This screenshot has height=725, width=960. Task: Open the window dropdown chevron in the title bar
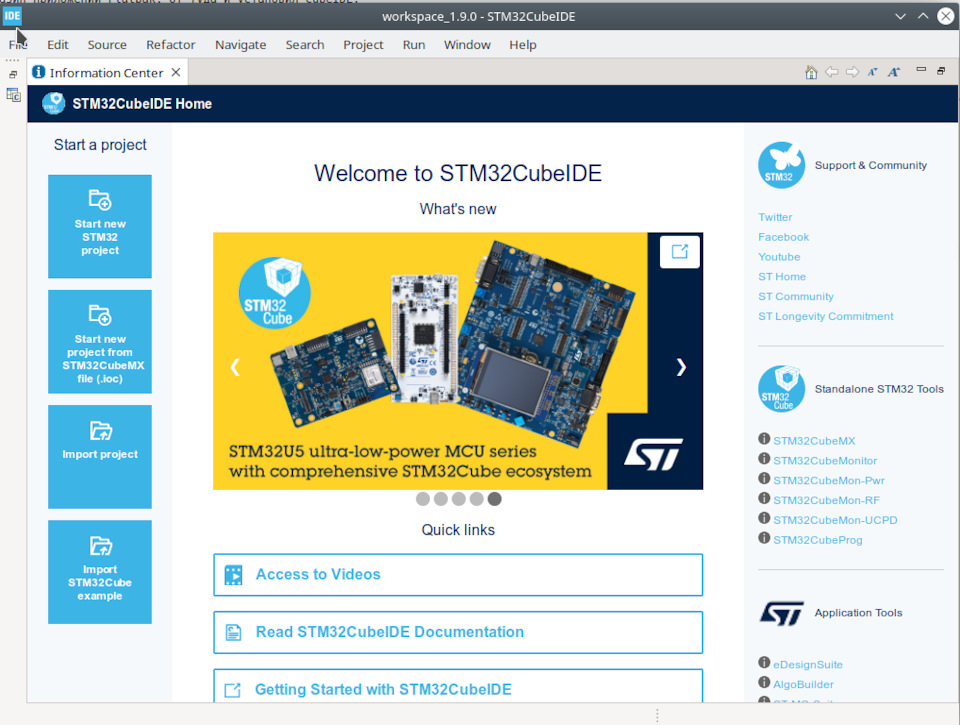click(x=899, y=16)
